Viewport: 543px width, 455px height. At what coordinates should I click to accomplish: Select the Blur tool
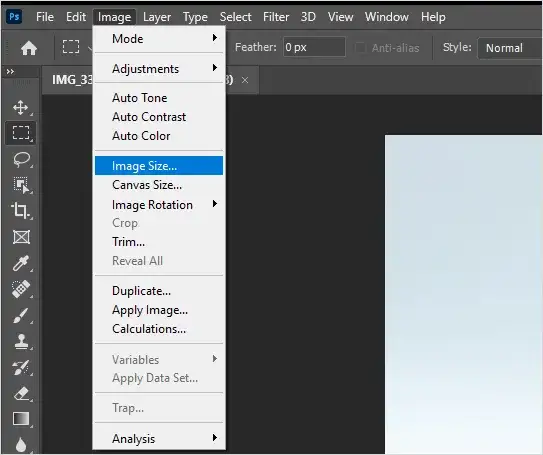(x=21, y=444)
